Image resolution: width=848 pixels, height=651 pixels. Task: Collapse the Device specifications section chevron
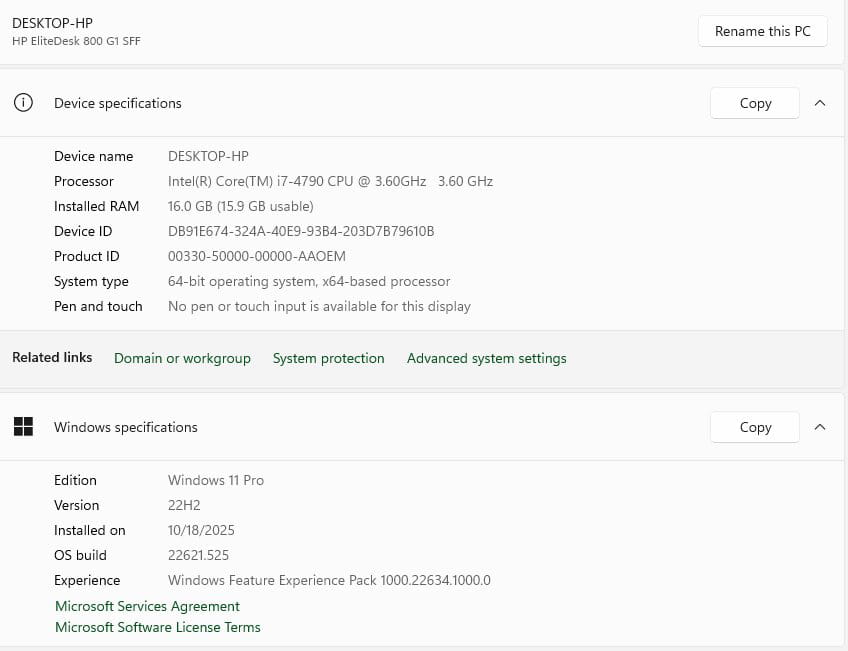click(820, 103)
